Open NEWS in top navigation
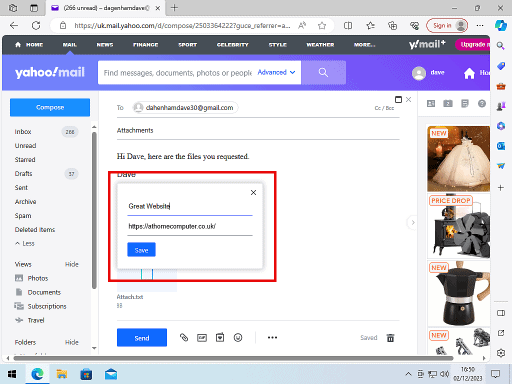Image resolution: width=512 pixels, height=384 pixels. [x=105, y=45]
